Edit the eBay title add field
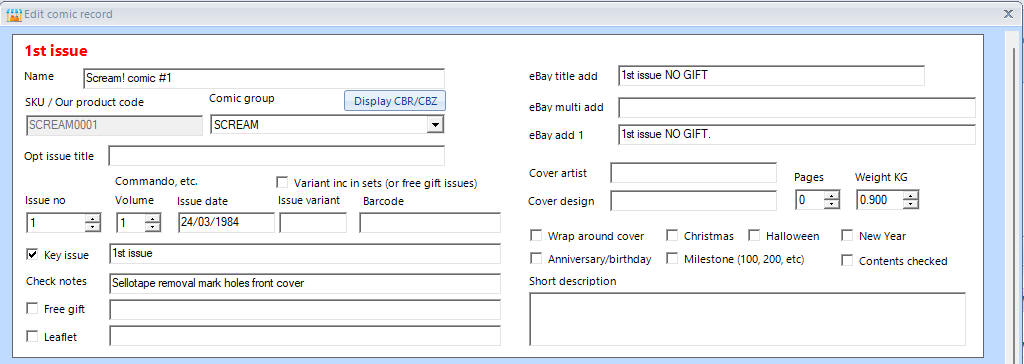The width and height of the screenshot is (1024, 364). (x=771, y=76)
